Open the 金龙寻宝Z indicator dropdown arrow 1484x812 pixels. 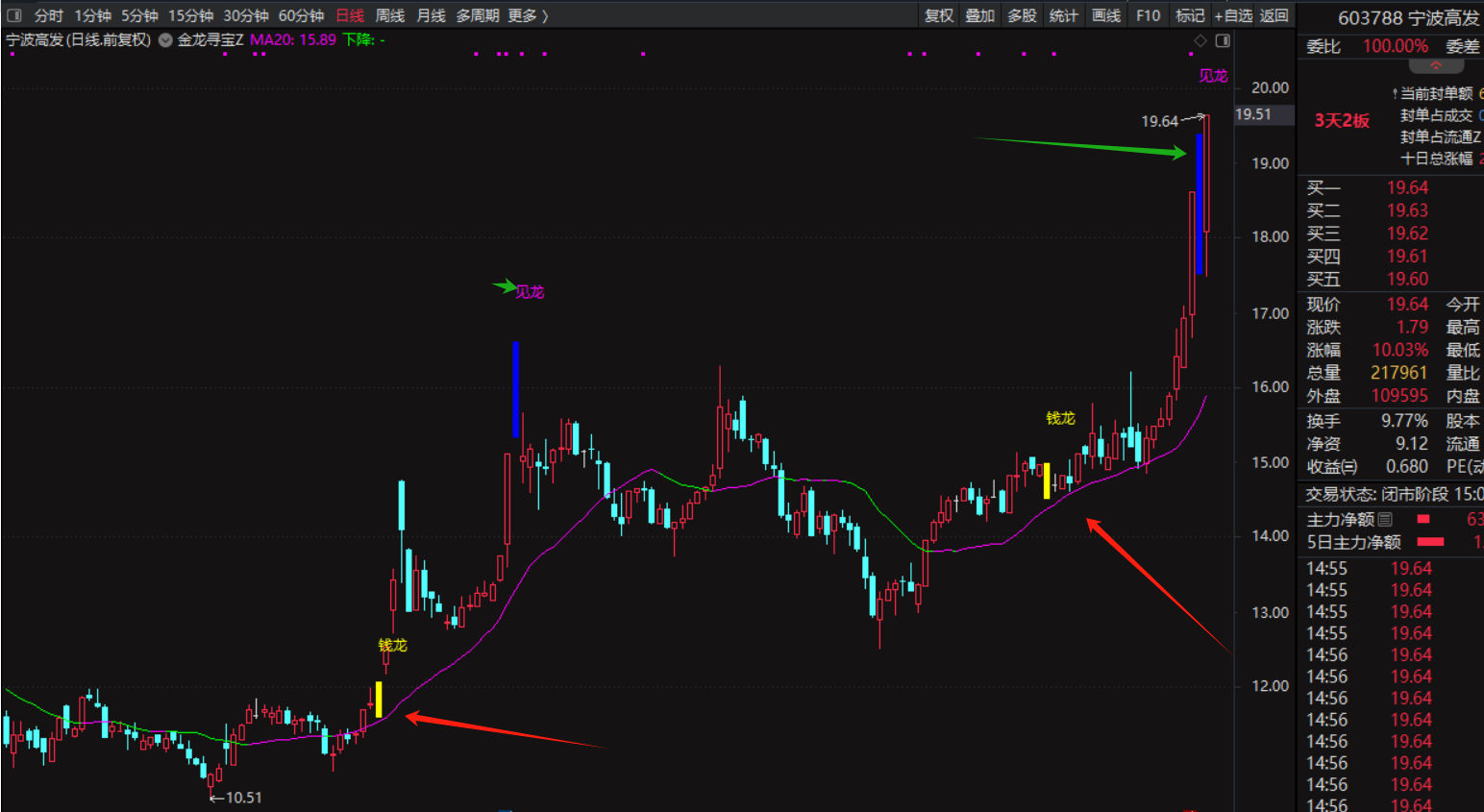coord(165,40)
